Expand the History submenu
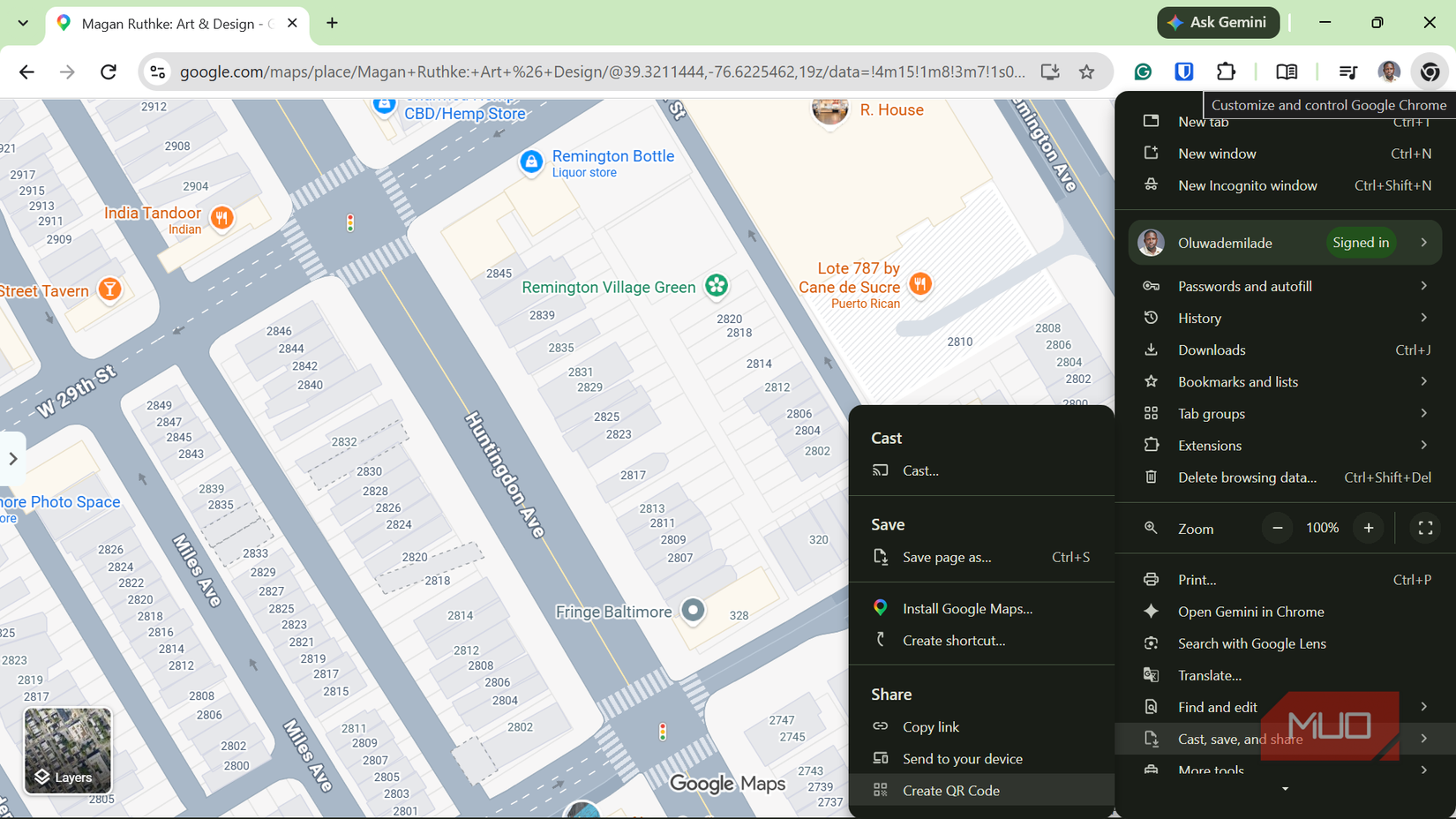 (1285, 318)
